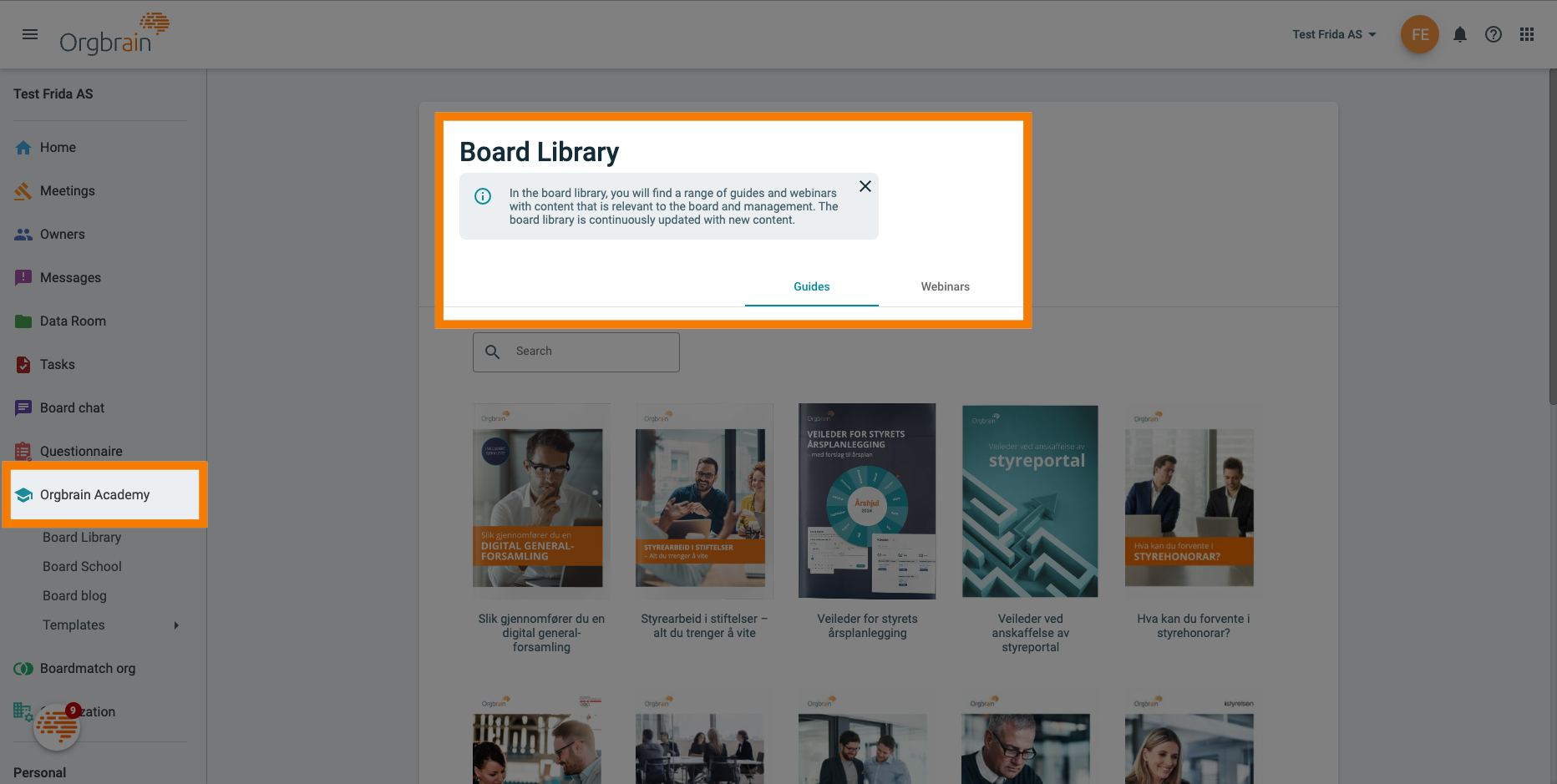Click the Owners people icon

pyautogui.click(x=23, y=234)
